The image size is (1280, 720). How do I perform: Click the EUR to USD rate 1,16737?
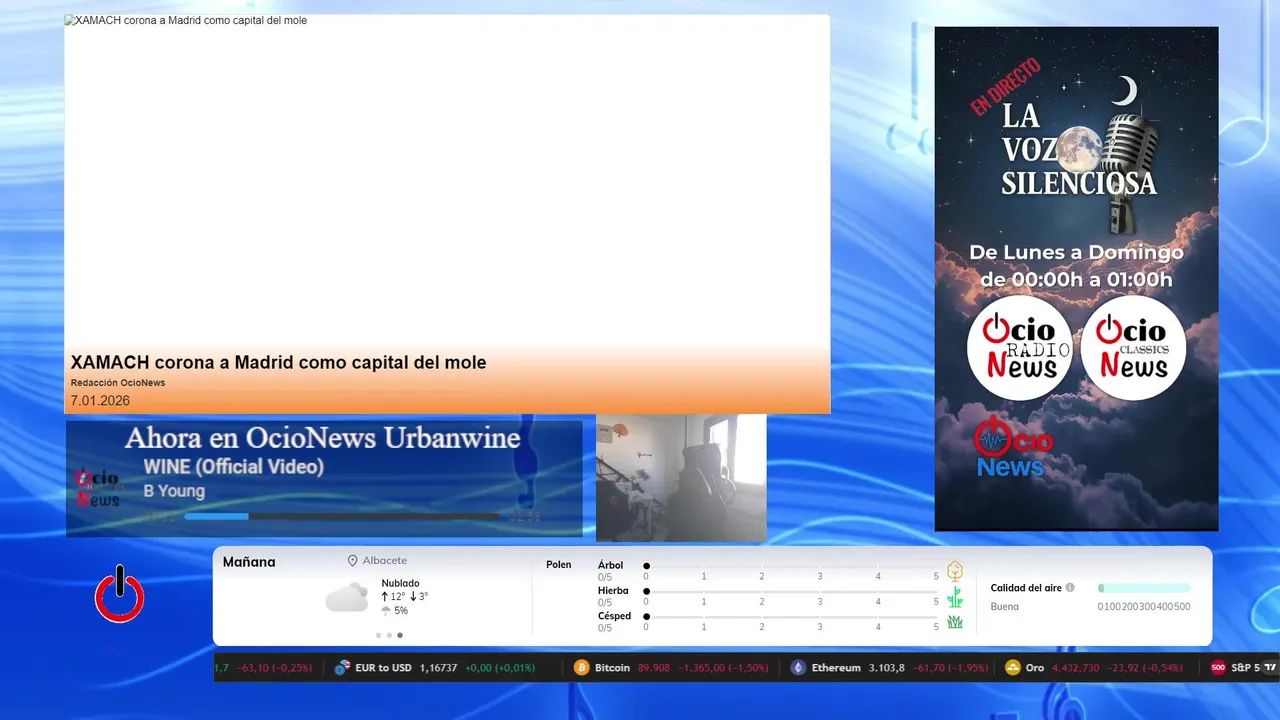pyautogui.click(x=439, y=668)
